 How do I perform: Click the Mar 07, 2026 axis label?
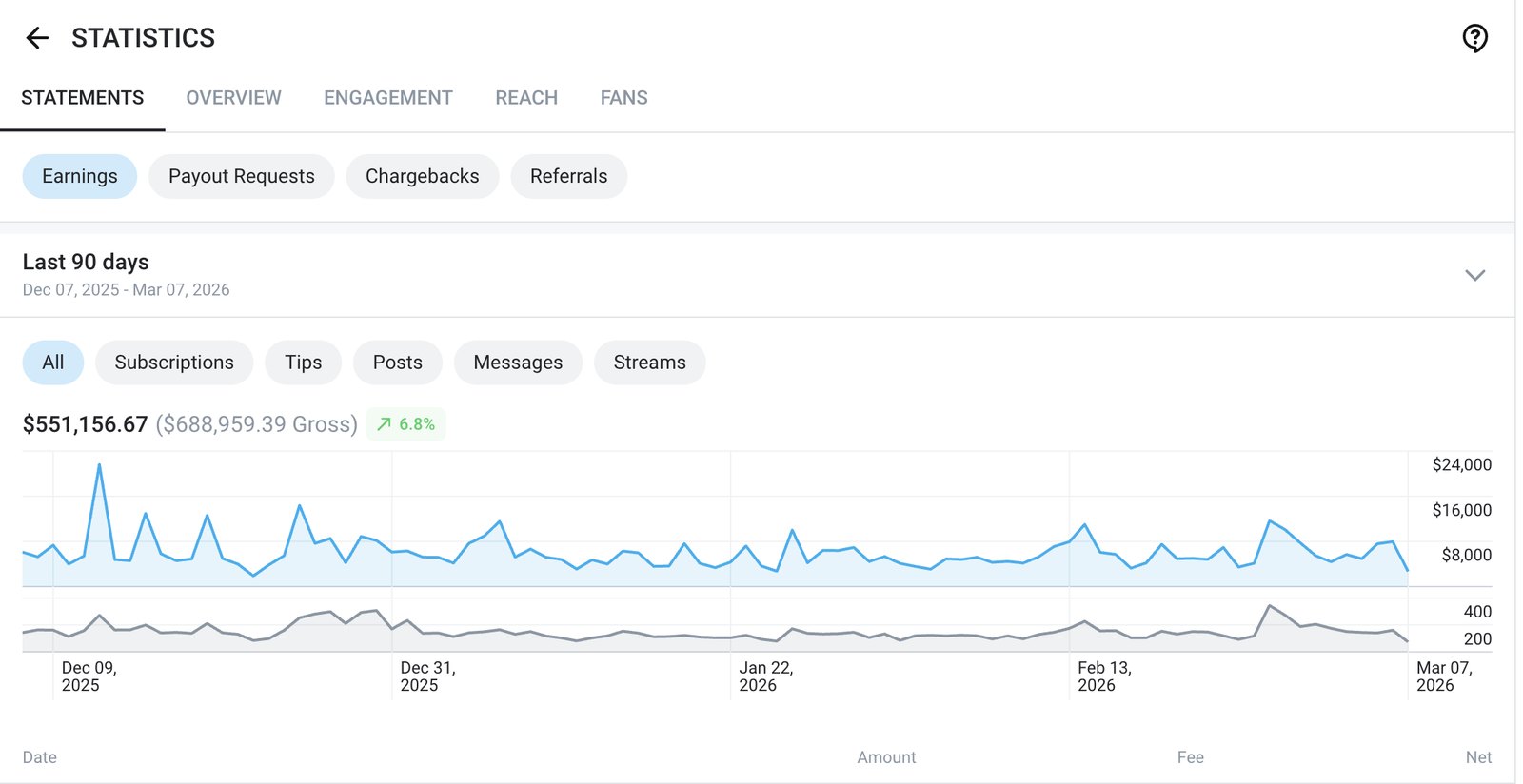[1445, 676]
